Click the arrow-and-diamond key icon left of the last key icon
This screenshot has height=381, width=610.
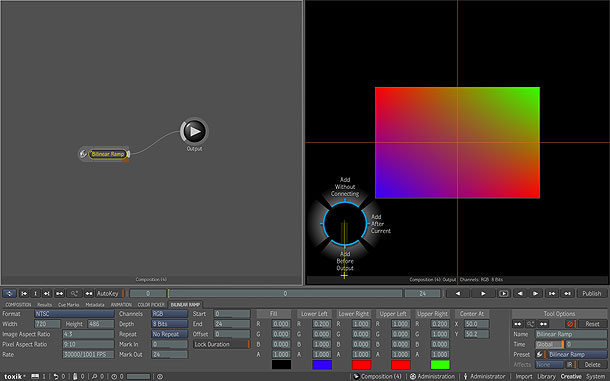coord(552,293)
